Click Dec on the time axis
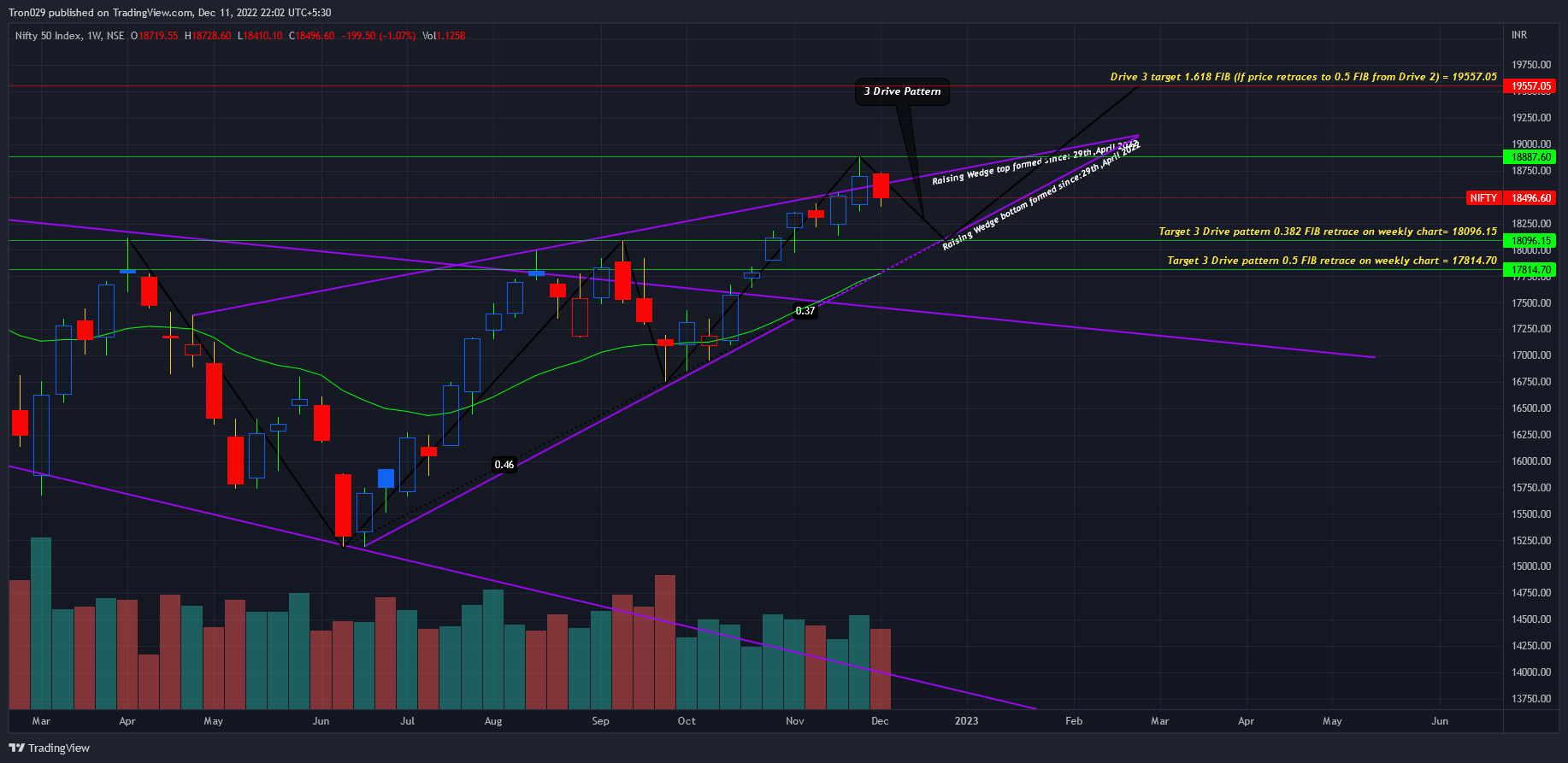Screen dimensions: 1568x763 pyautogui.click(x=880, y=721)
